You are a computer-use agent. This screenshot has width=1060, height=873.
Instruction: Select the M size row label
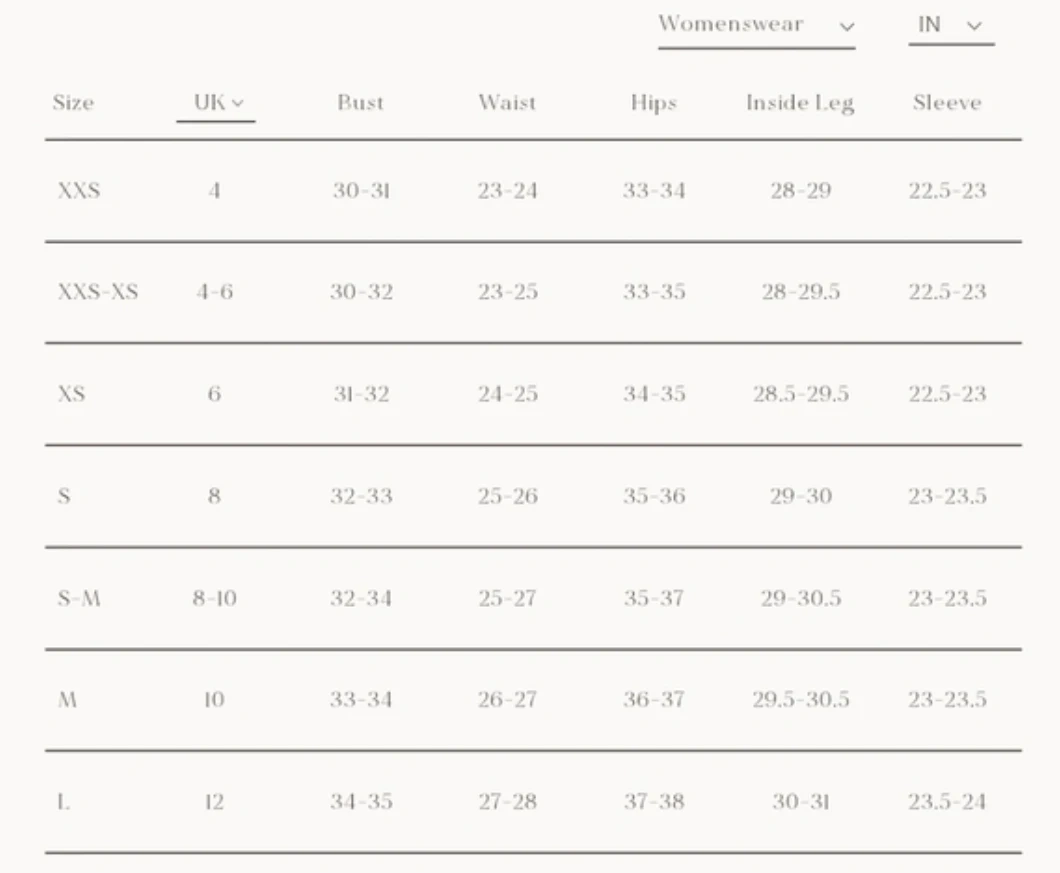(67, 700)
